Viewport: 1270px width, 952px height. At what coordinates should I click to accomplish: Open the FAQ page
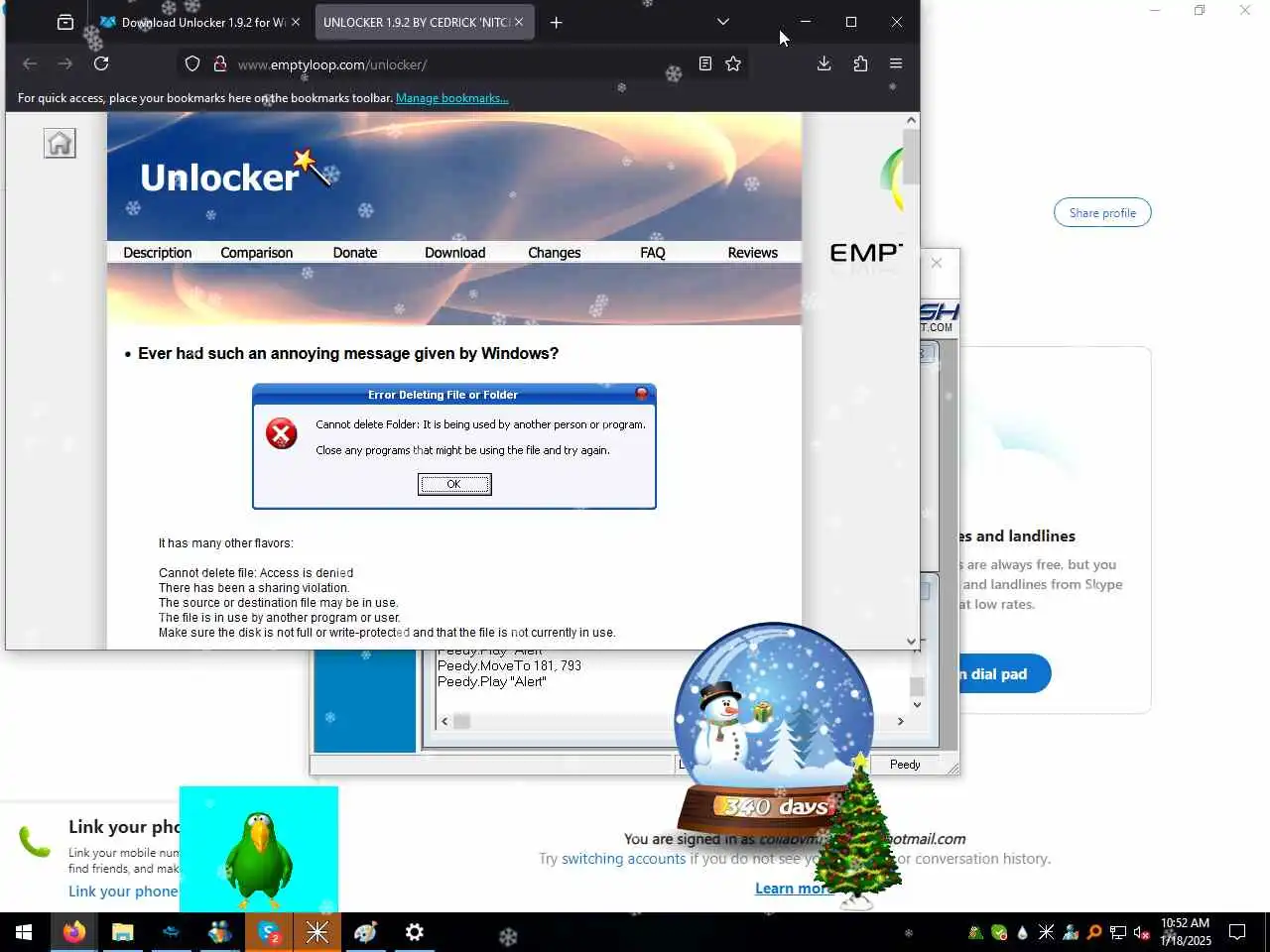pos(653,253)
